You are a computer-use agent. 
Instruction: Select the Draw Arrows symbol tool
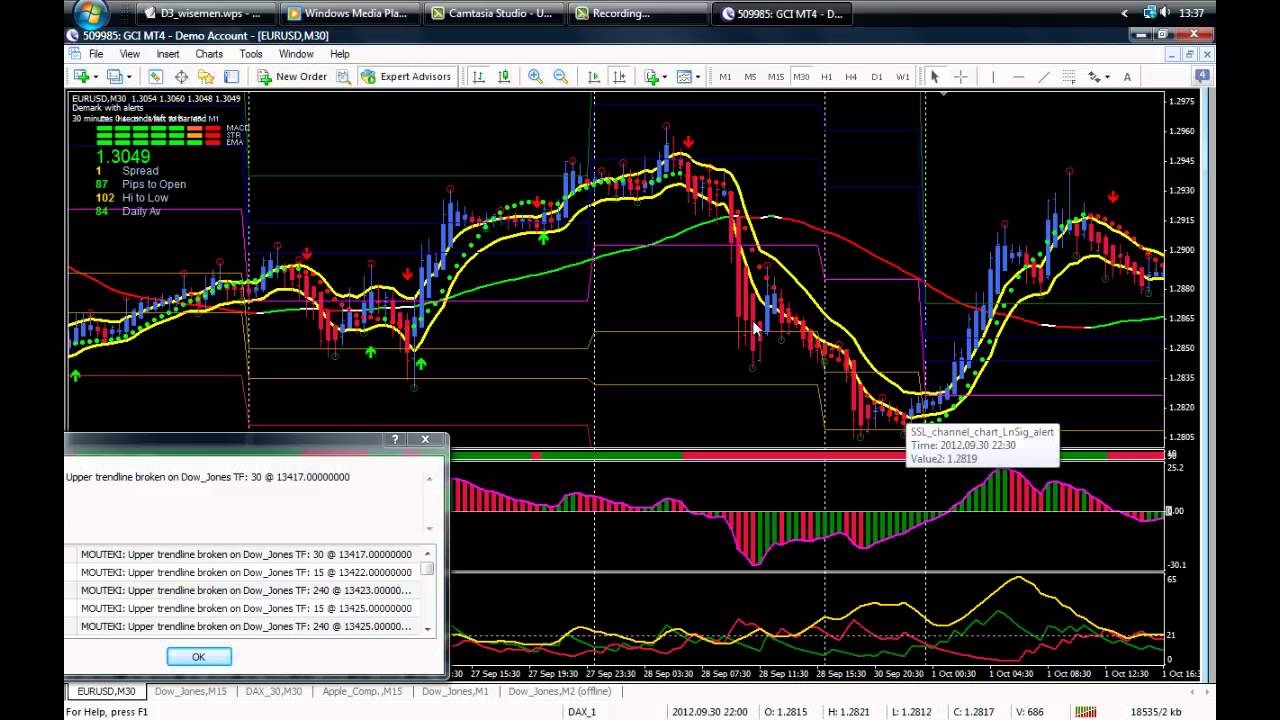[x=1094, y=77]
